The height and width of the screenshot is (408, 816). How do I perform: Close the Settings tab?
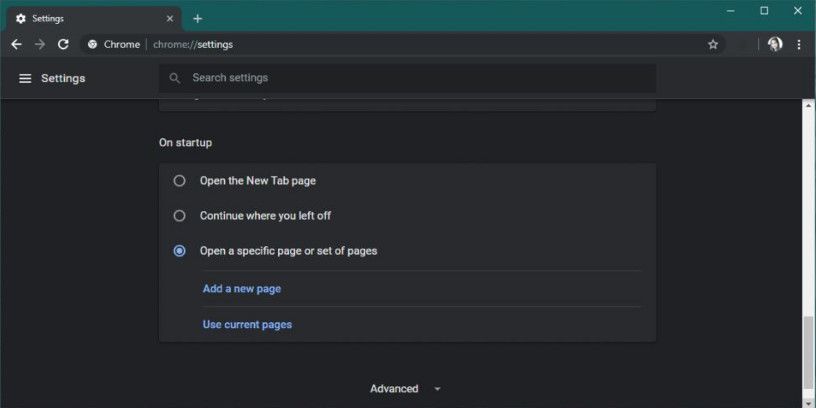tap(170, 18)
